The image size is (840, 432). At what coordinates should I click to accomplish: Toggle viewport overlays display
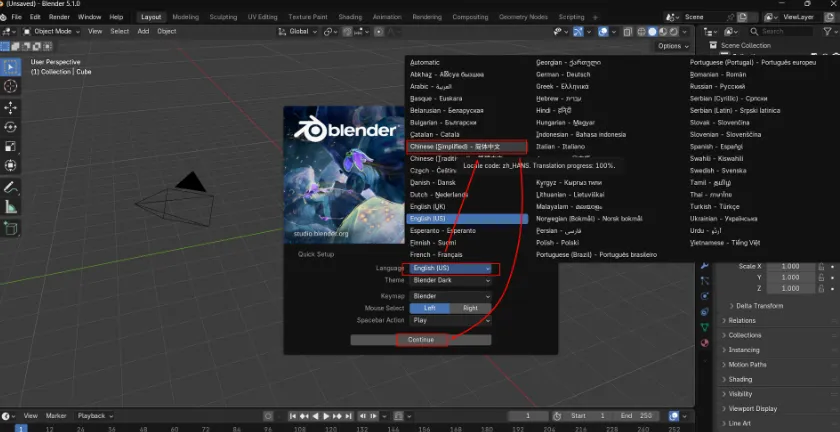click(x=603, y=32)
